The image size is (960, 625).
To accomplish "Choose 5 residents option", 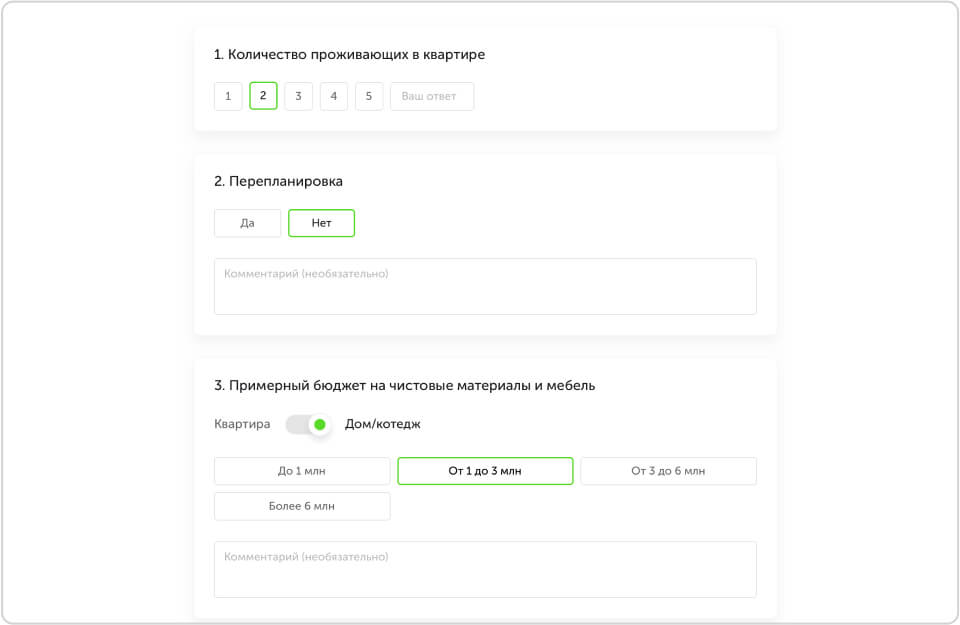I will click(x=369, y=96).
